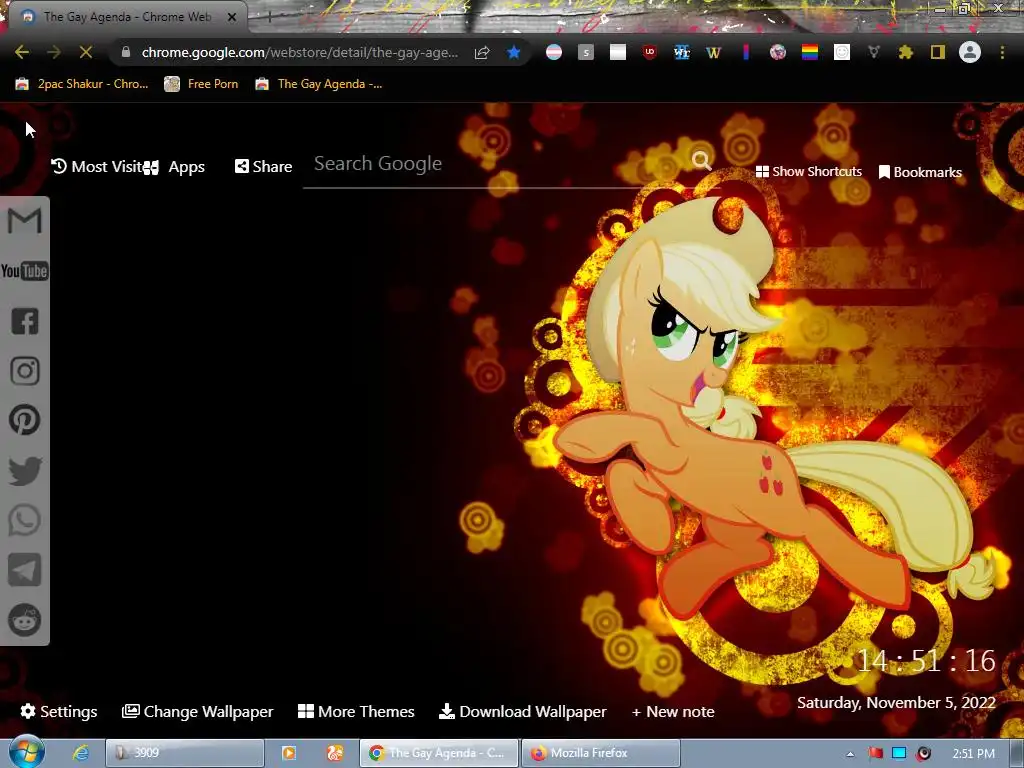Toggle the Chrome side panel icon
Image resolution: width=1024 pixels, height=768 pixels.
[938, 52]
